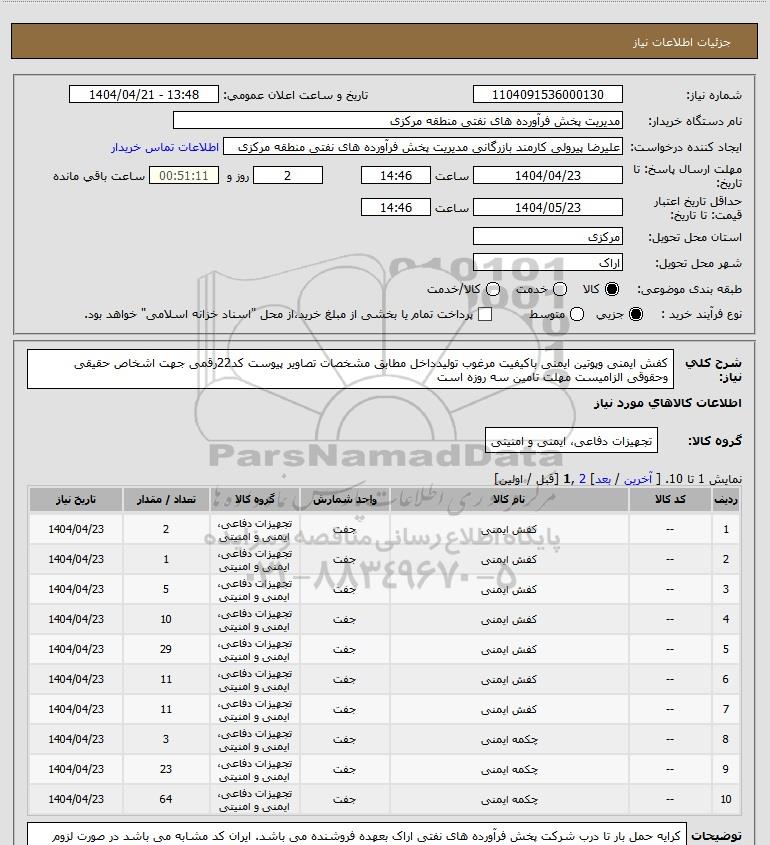
Task: Choose the جزیی purchase type radio
Action: [x=636, y=314]
